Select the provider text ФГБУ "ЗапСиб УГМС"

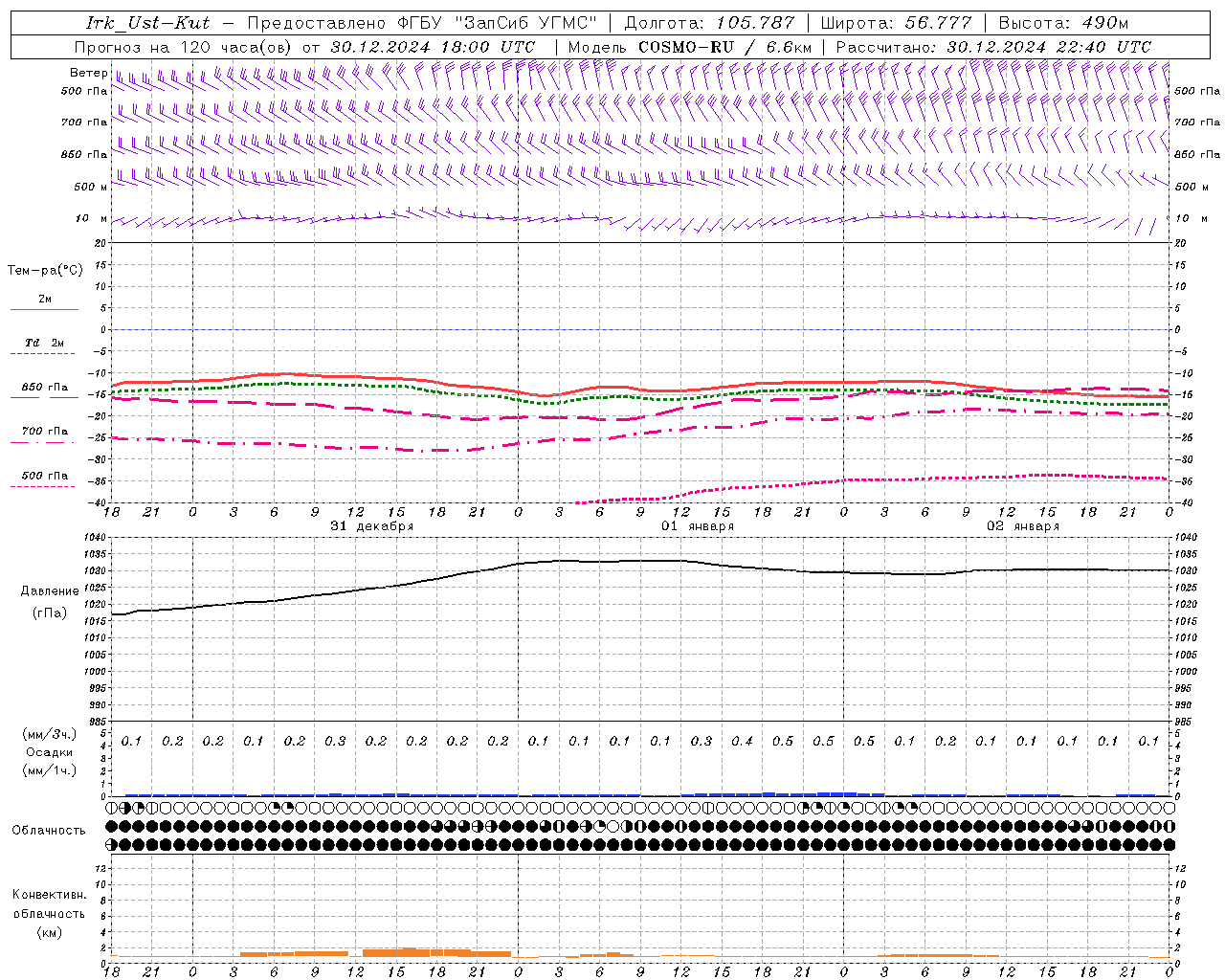tap(497, 23)
